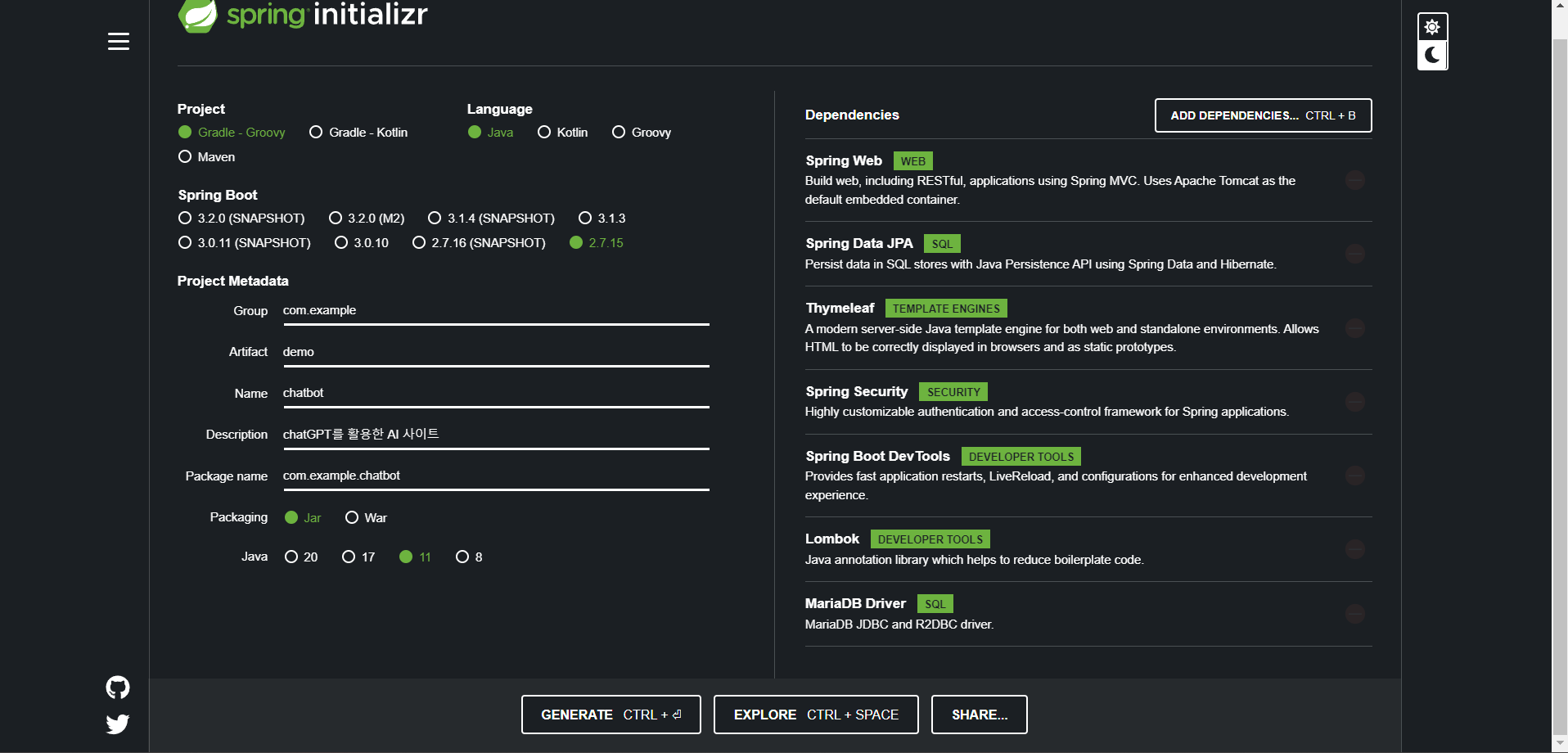1568x753 pixels.
Task: Select Spring Boot 3.2.0 (SNAPSHOT)
Action: point(241,219)
